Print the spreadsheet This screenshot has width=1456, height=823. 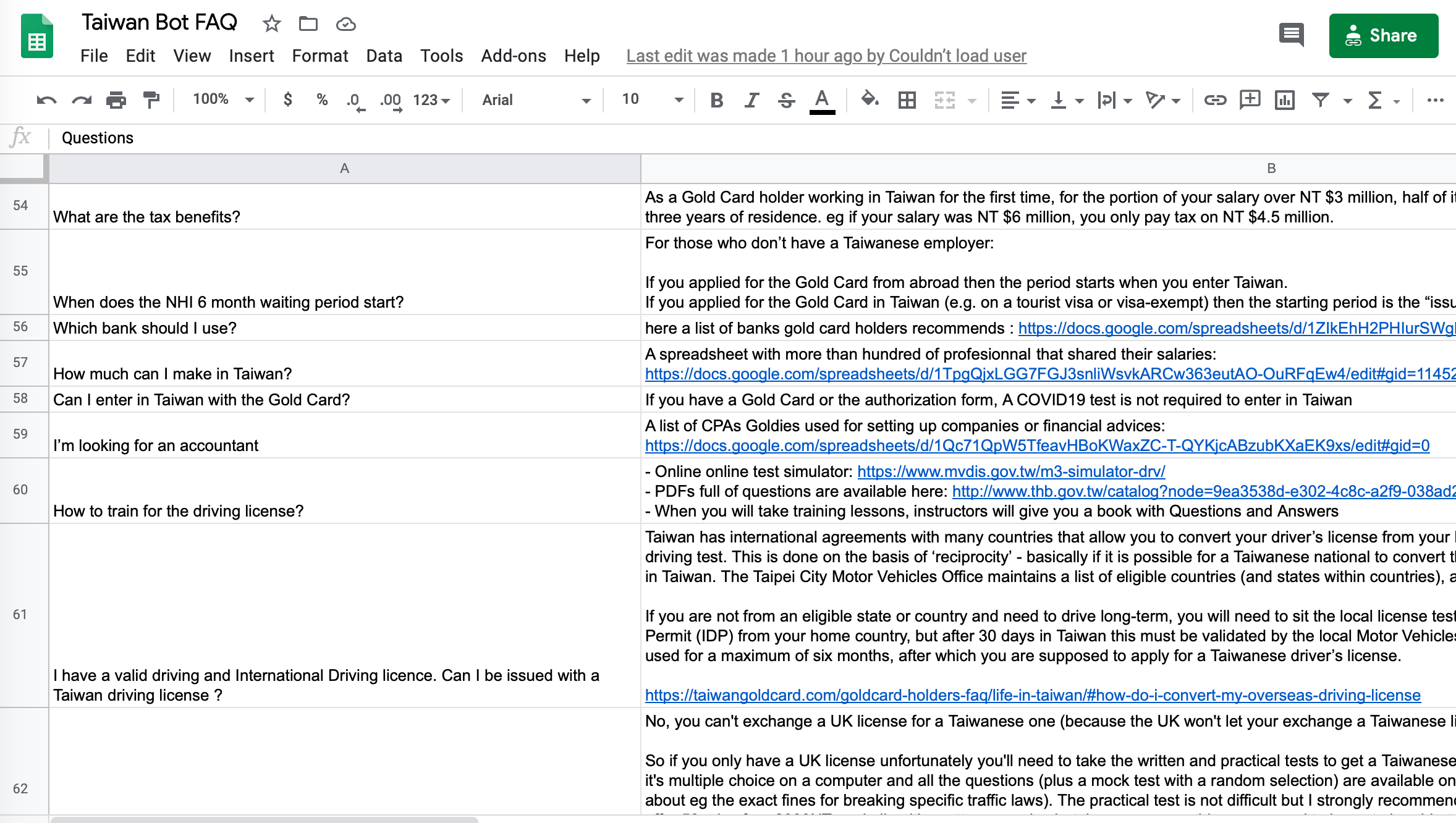pos(116,100)
